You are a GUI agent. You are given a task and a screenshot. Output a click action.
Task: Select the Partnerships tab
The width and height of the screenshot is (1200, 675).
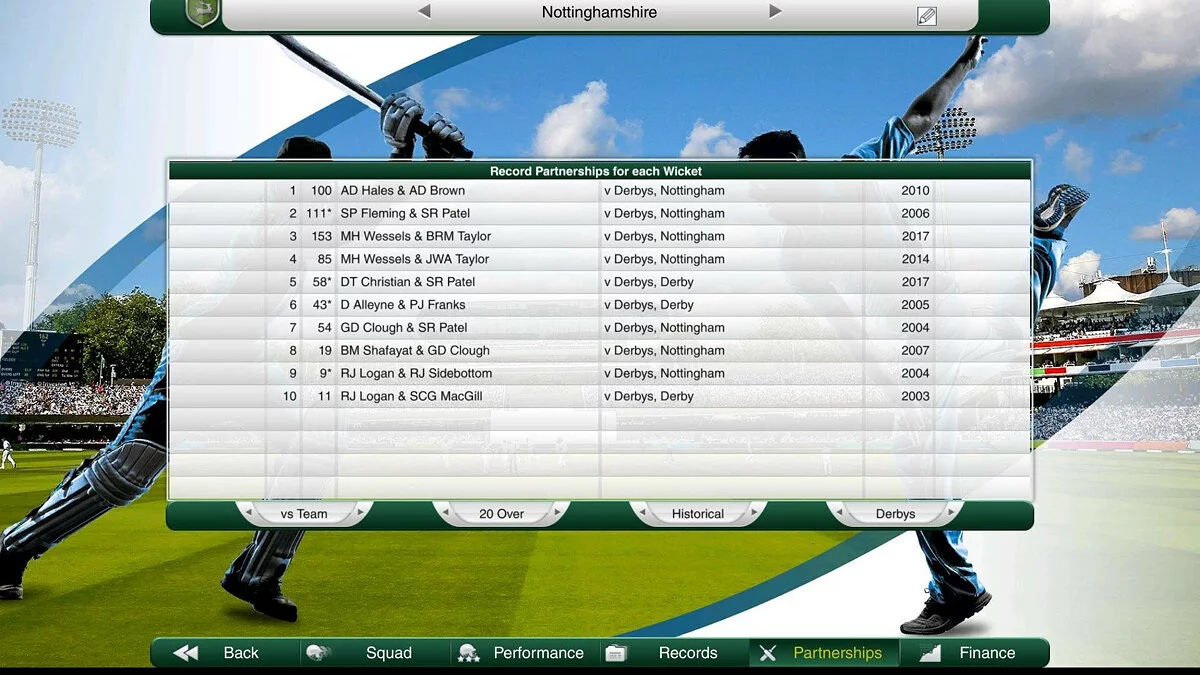coord(838,653)
